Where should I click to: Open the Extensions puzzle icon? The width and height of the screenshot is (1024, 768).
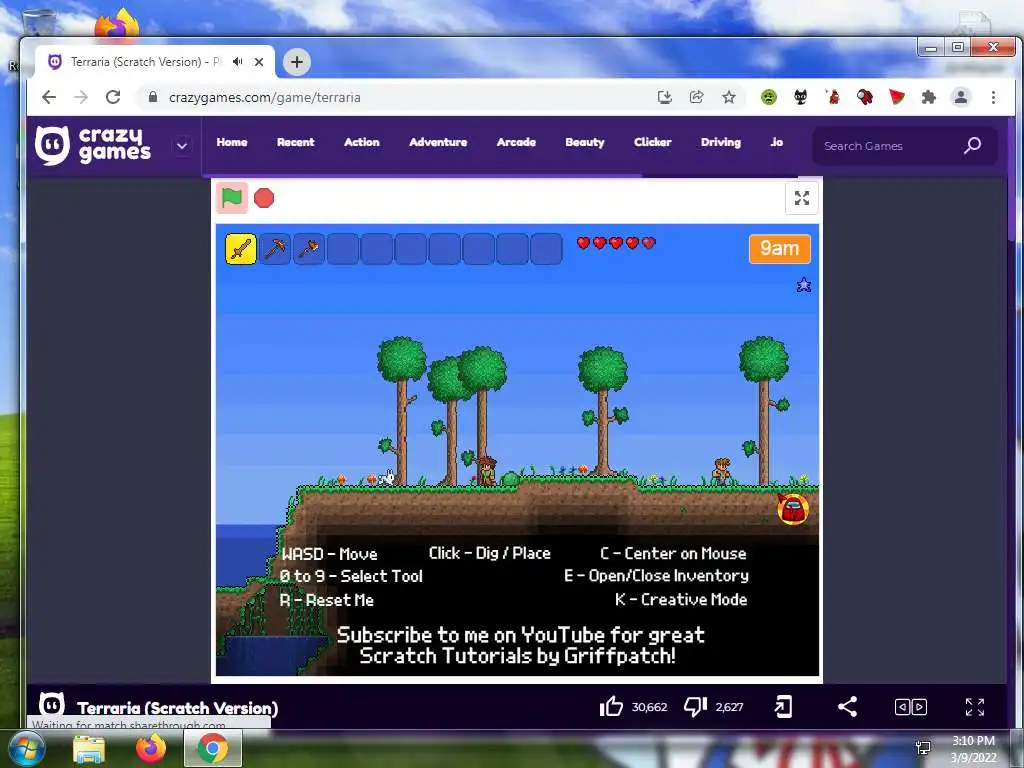[929, 97]
